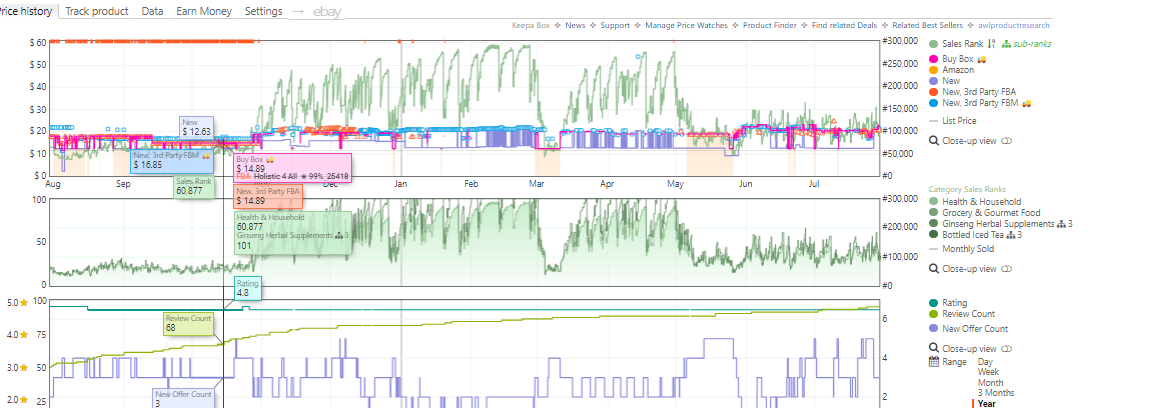The width and height of the screenshot is (1162, 408).
Task: Click the green sub-ranks tree icon
Action: tap(1006, 44)
